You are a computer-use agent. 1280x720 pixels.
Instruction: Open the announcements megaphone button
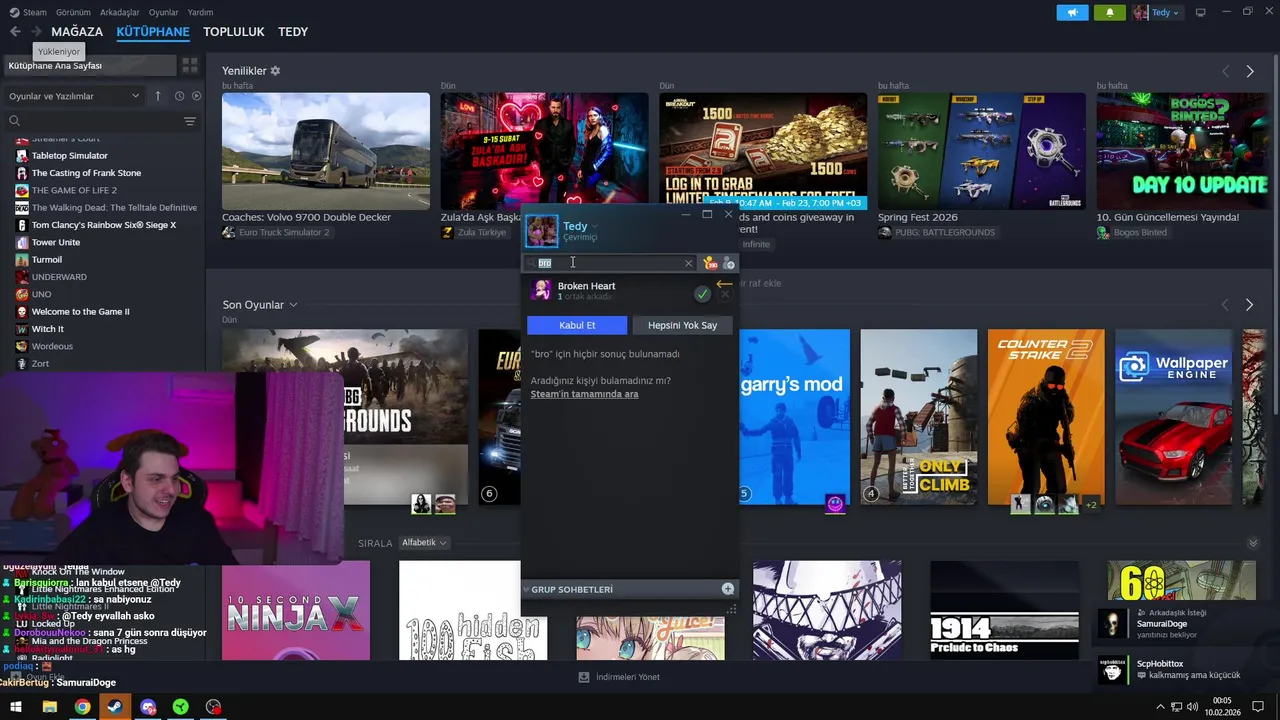point(1072,13)
